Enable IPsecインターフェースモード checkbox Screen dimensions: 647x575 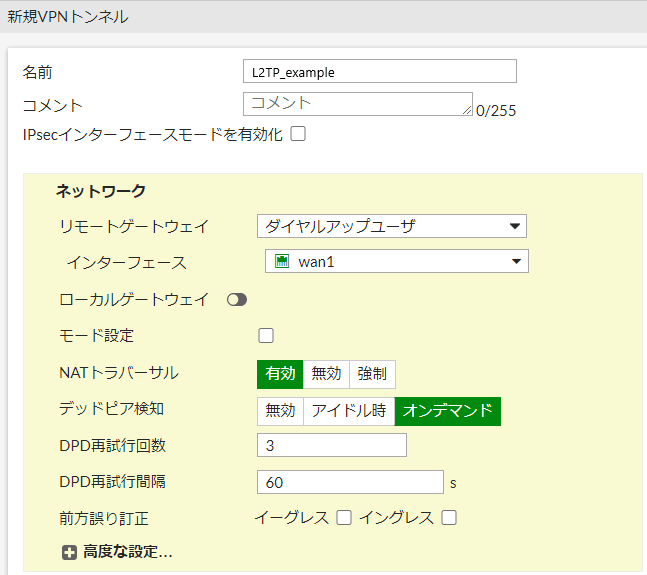click(298, 134)
